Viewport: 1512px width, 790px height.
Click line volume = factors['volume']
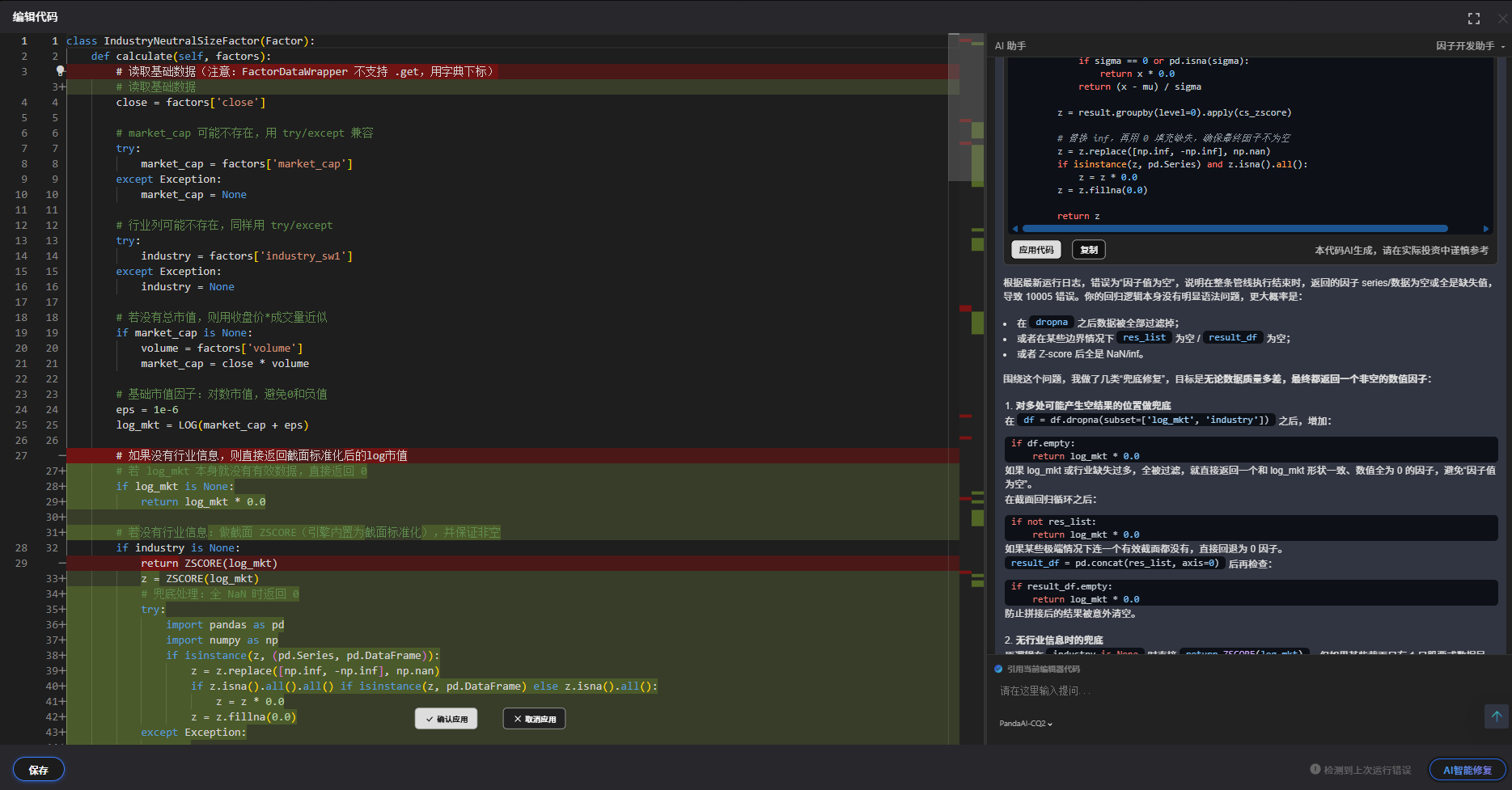point(222,348)
